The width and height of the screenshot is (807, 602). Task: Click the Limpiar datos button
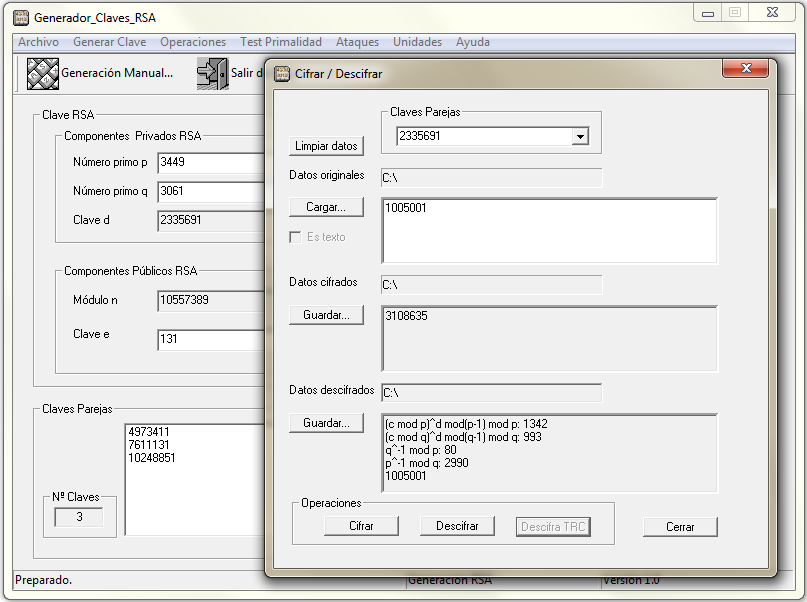[x=326, y=146]
